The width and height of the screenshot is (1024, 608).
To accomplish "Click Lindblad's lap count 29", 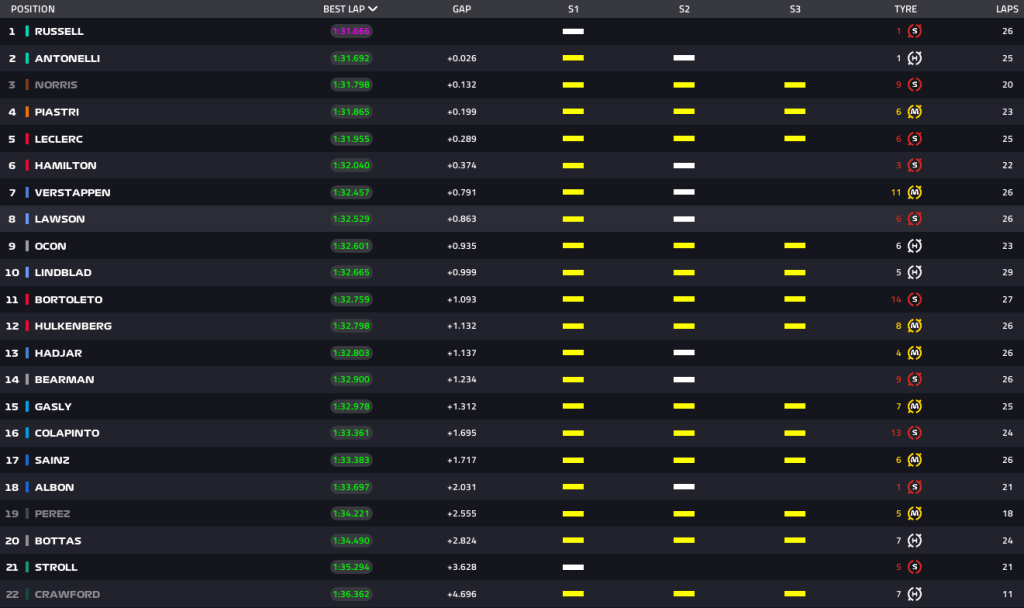I will (x=1008, y=272).
